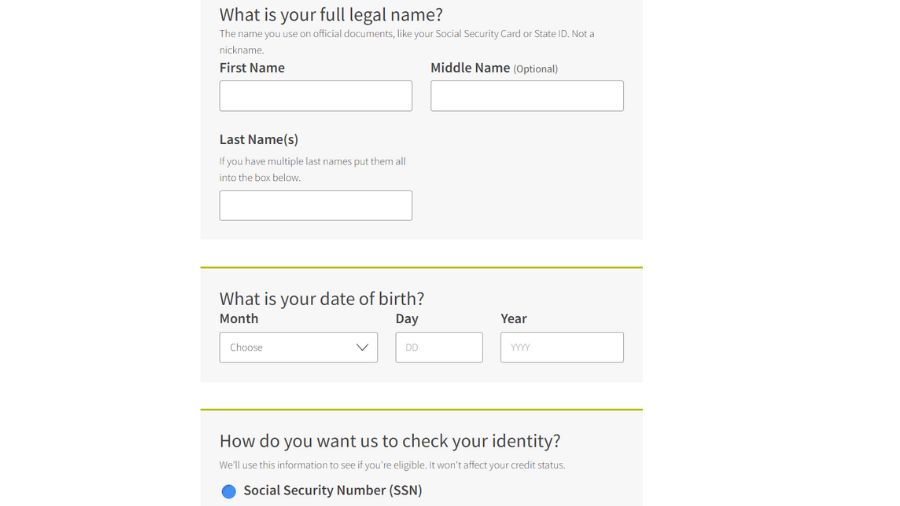The image size is (900, 506).
Task: Select the Social Security Number radio button
Action: pos(229,491)
